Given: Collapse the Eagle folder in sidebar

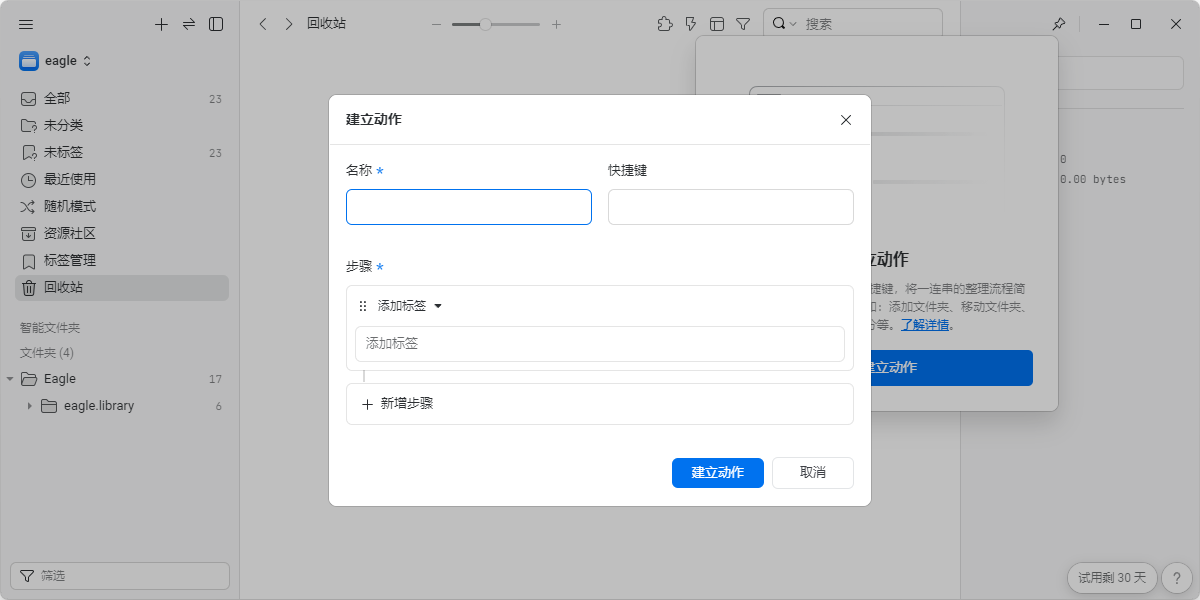Looking at the screenshot, I should coord(10,379).
